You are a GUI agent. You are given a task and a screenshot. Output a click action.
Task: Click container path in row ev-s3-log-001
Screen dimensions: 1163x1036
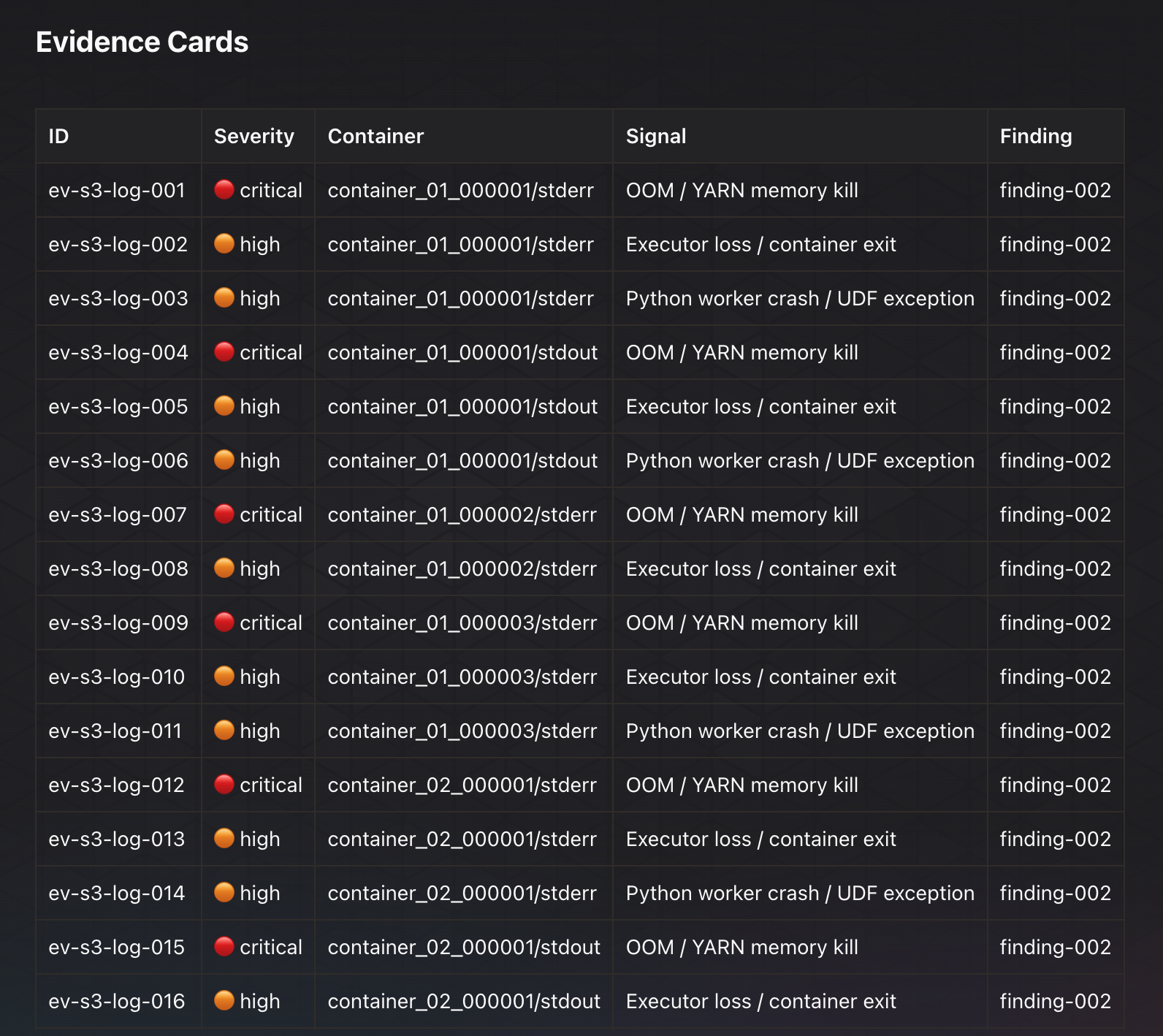[x=461, y=190]
